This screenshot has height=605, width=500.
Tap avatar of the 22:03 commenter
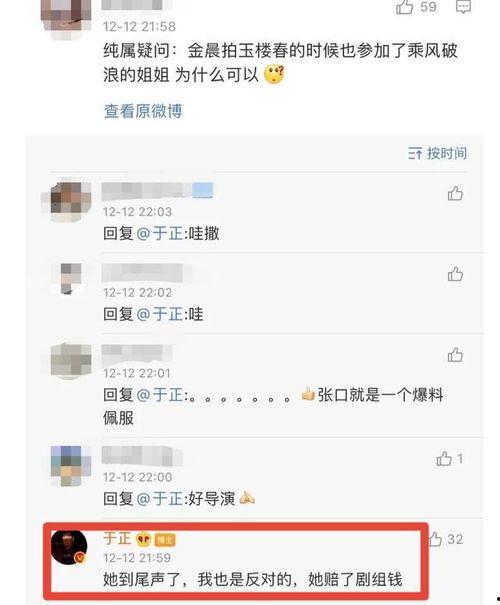click(69, 200)
